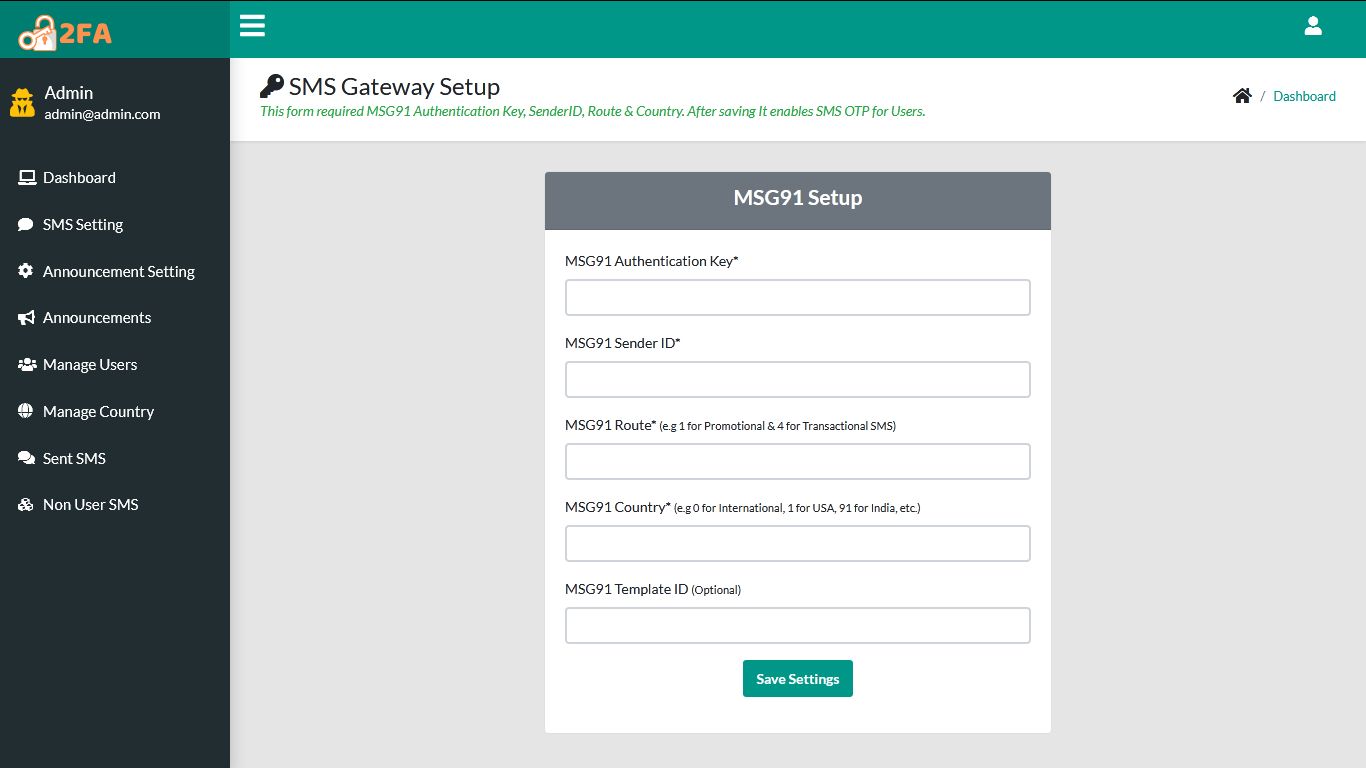1366x768 pixels.
Task: Click the Announcements megaphone icon
Action: pos(26,318)
